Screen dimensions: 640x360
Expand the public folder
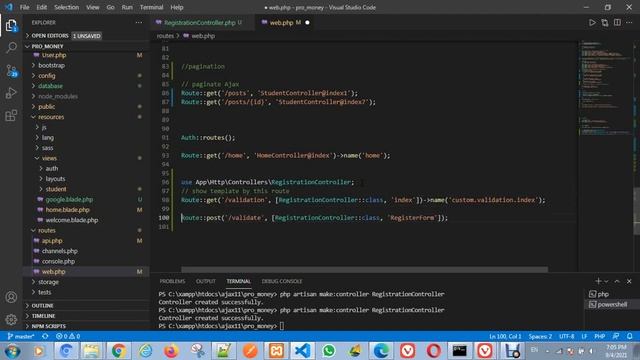(46, 107)
